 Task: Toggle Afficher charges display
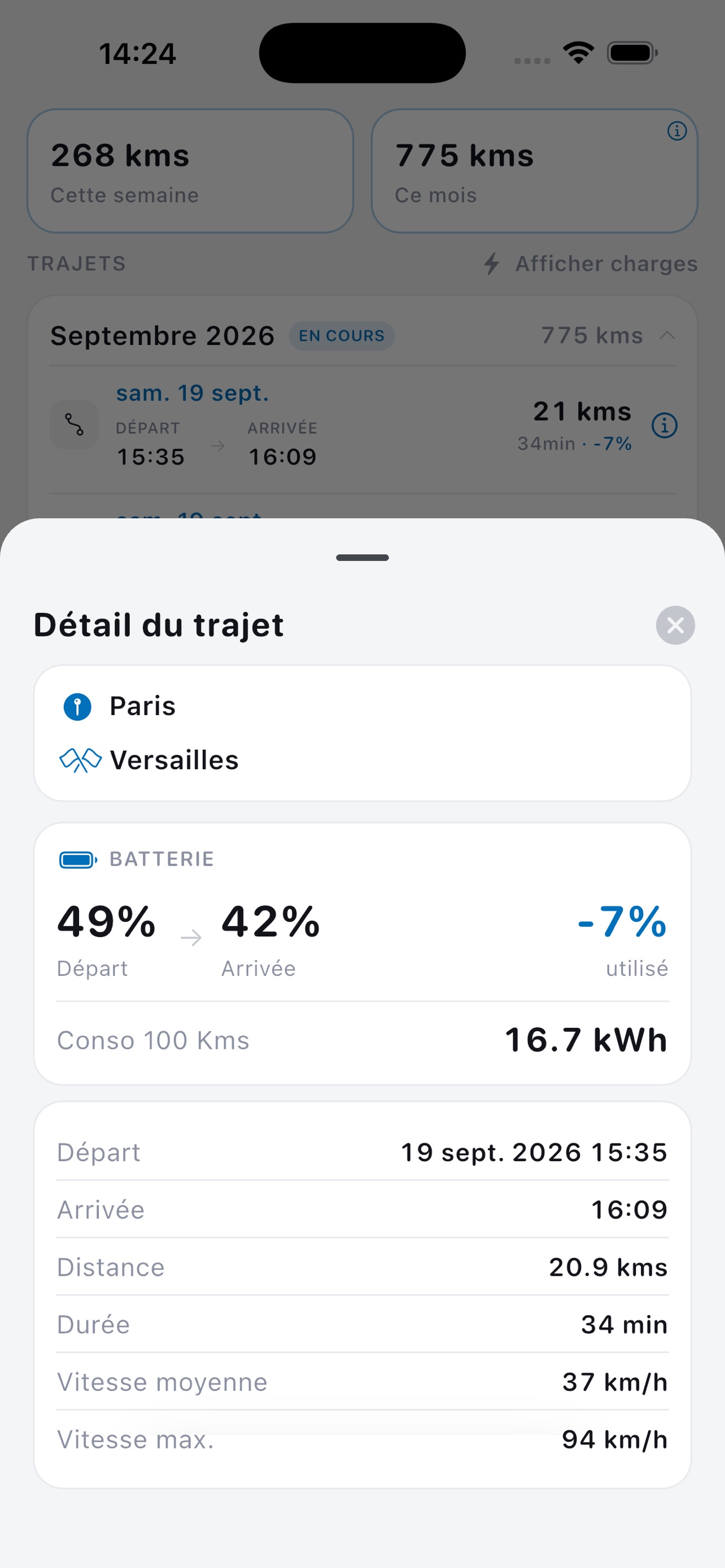tap(590, 264)
